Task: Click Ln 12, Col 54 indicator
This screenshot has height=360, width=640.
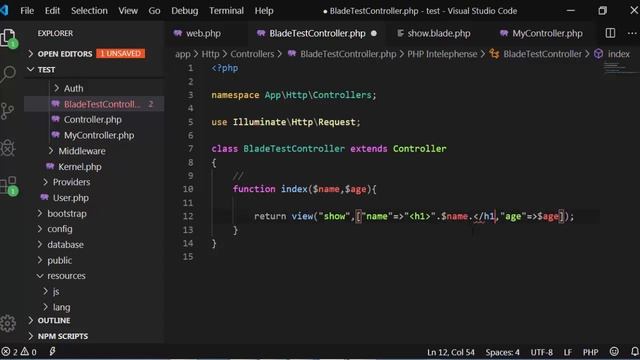Action: click(x=451, y=352)
